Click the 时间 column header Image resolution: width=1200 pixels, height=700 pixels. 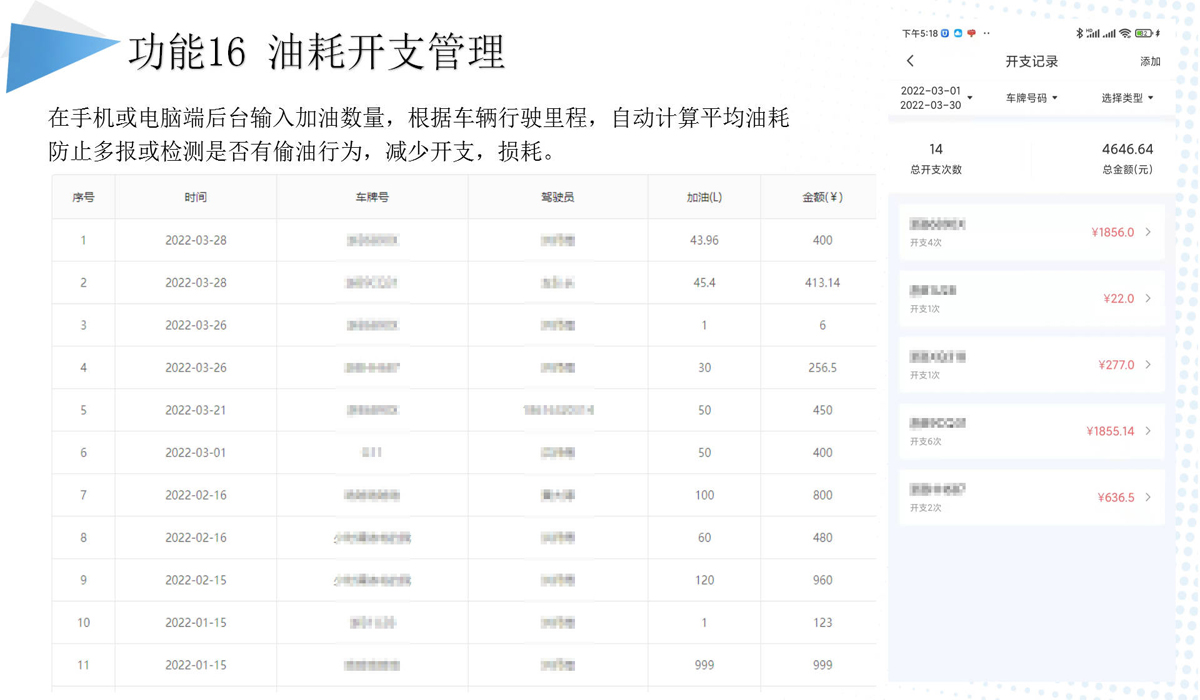[x=196, y=197]
